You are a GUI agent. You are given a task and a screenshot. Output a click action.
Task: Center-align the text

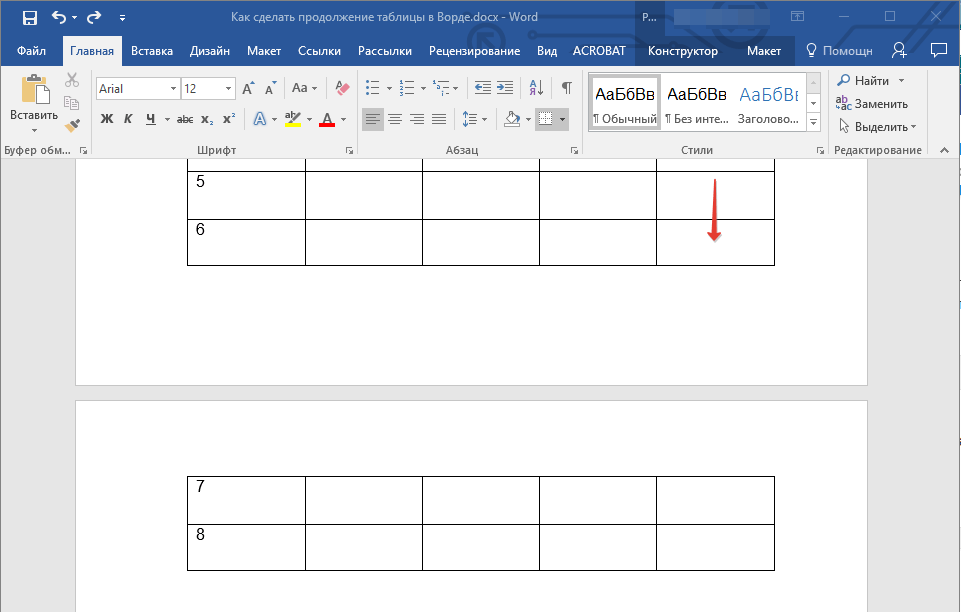pos(395,119)
